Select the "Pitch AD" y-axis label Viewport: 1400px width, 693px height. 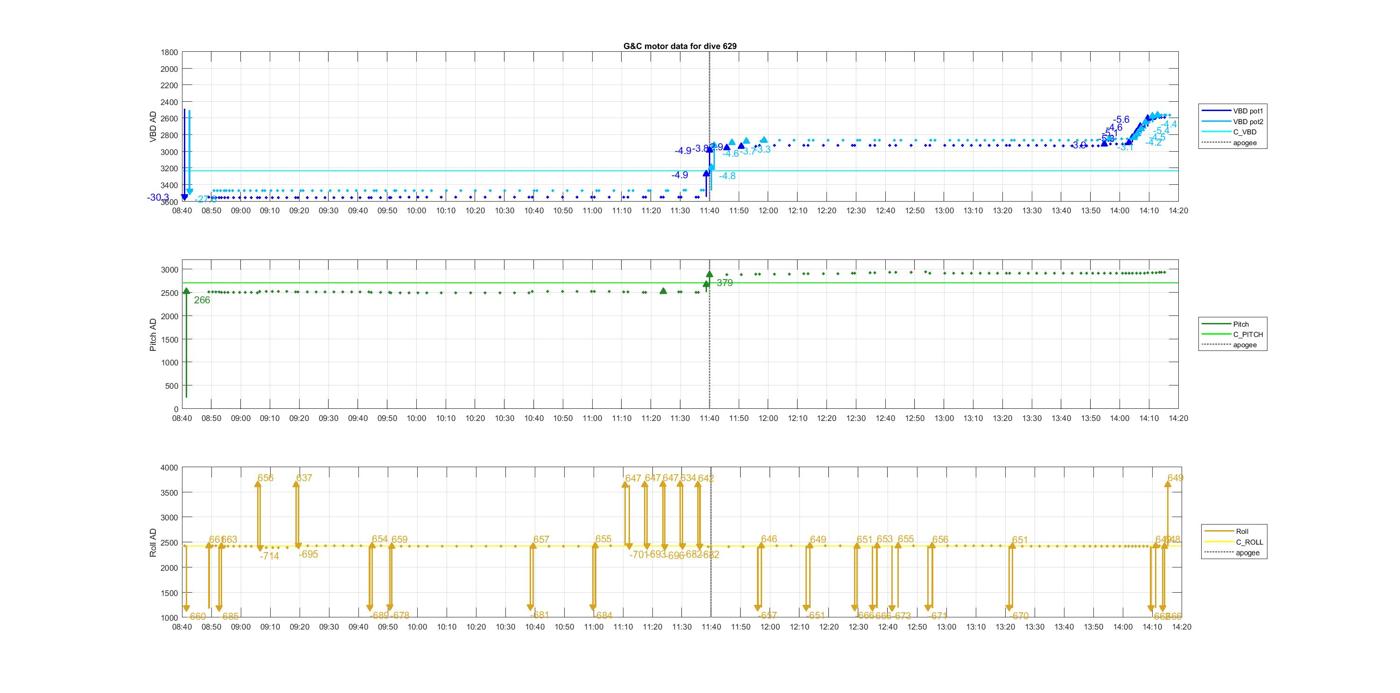coord(153,335)
